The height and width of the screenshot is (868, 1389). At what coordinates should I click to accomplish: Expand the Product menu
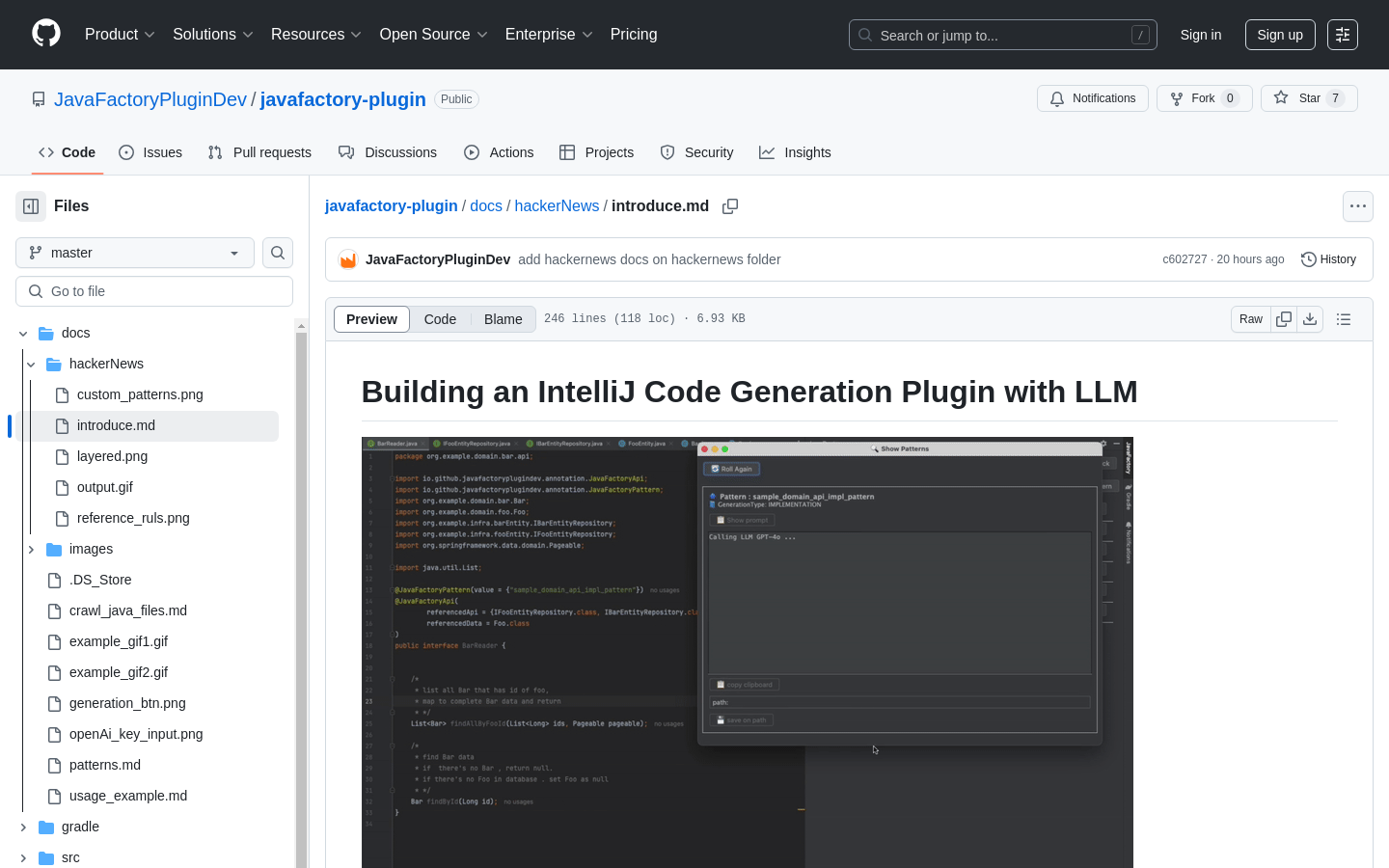[x=120, y=35]
